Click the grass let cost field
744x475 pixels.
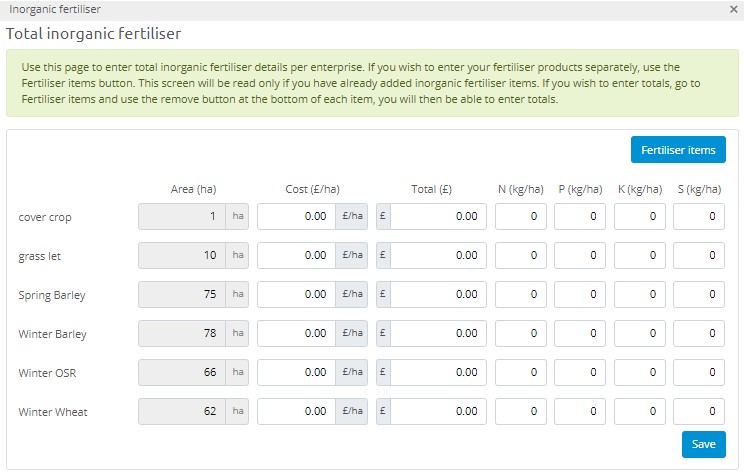(x=296, y=255)
